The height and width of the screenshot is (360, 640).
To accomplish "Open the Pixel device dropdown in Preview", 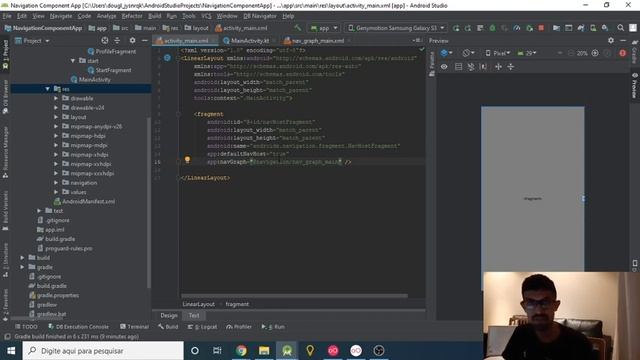I will point(498,53).
